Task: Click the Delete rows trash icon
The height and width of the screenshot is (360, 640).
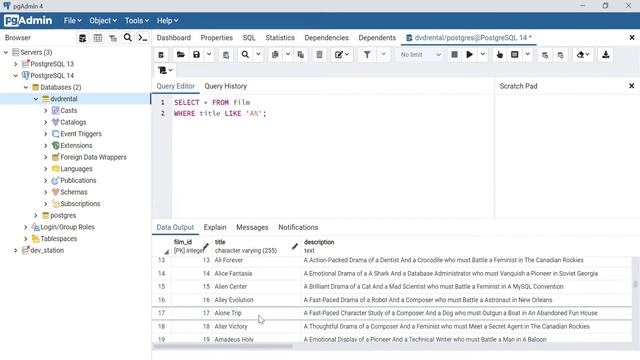Action: click(x=320, y=55)
